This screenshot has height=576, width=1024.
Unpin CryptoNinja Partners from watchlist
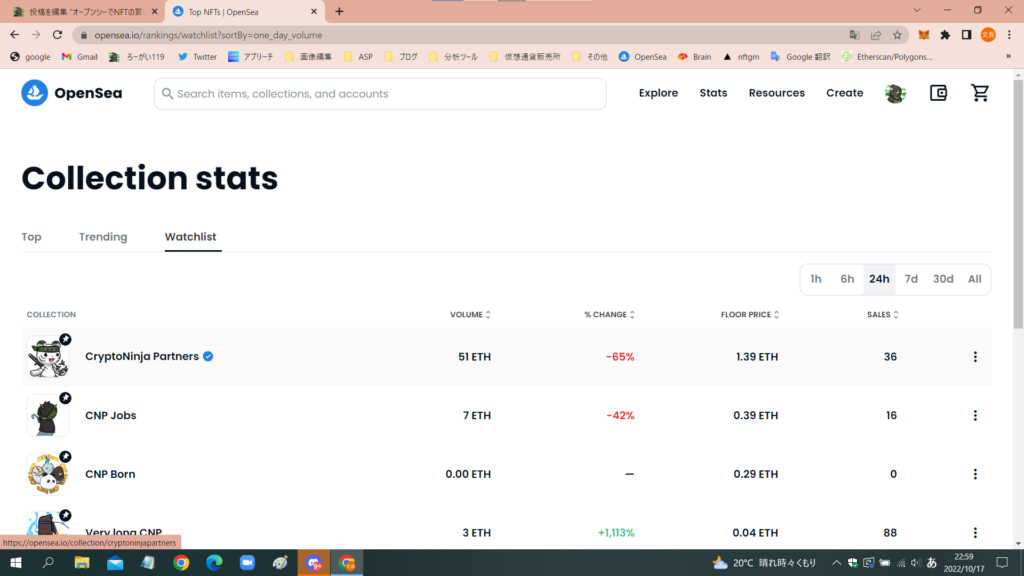pos(65,340)
